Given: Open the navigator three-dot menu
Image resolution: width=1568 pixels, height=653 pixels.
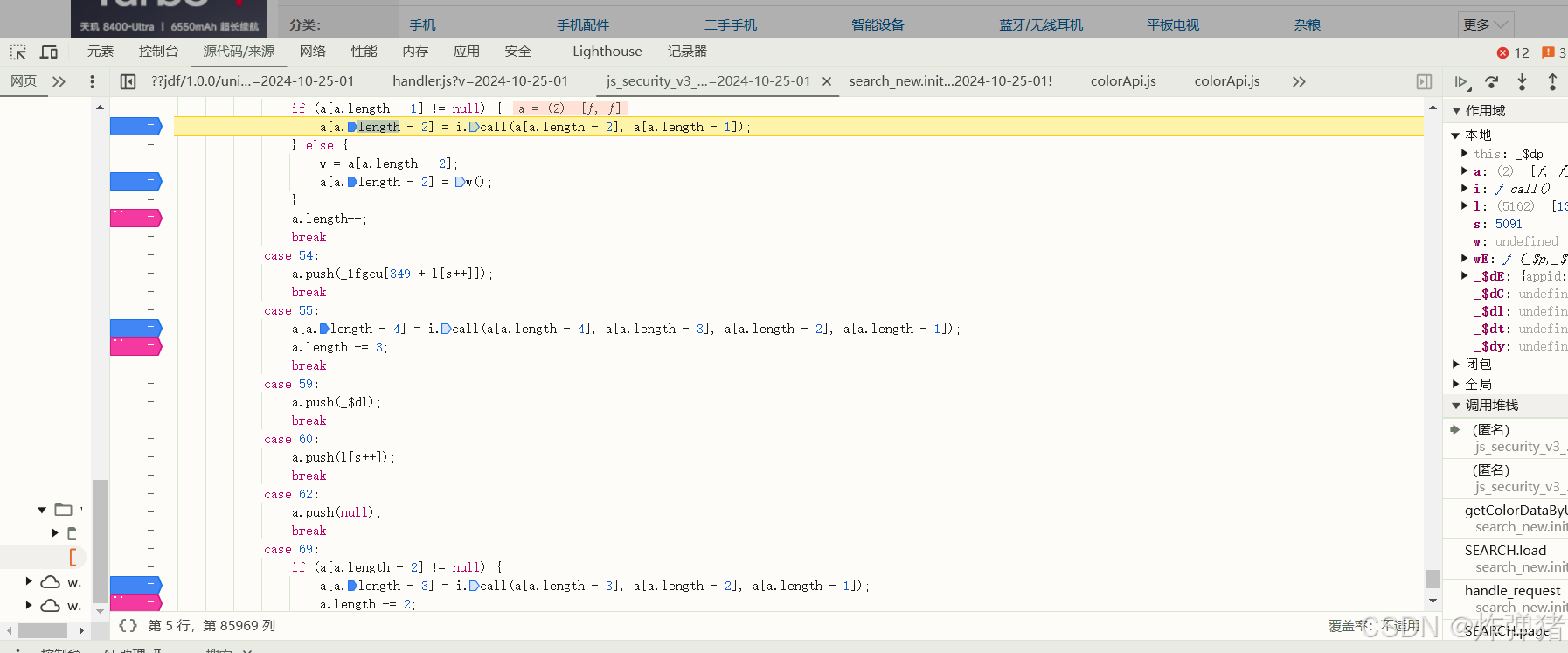Looking at the screenshot, I should [92, 81].
